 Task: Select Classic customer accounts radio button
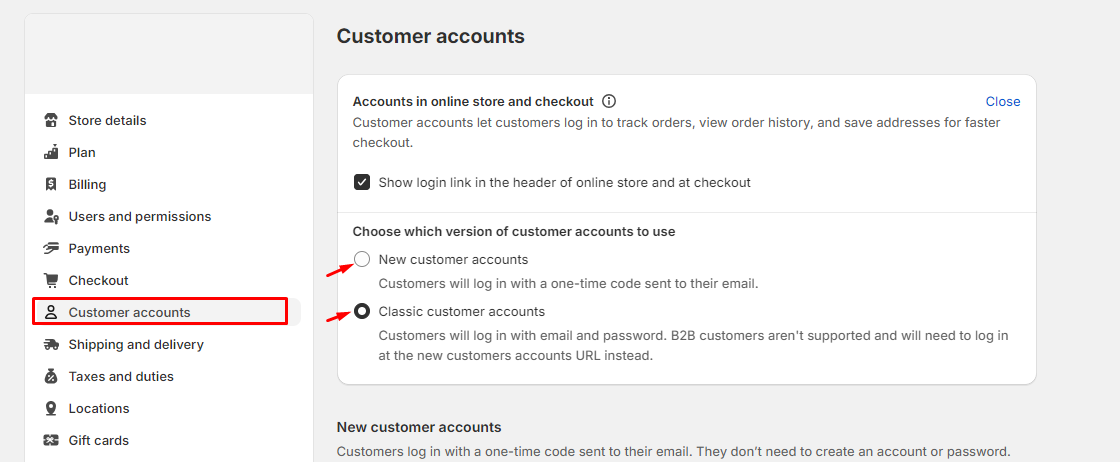click(362, 312)
